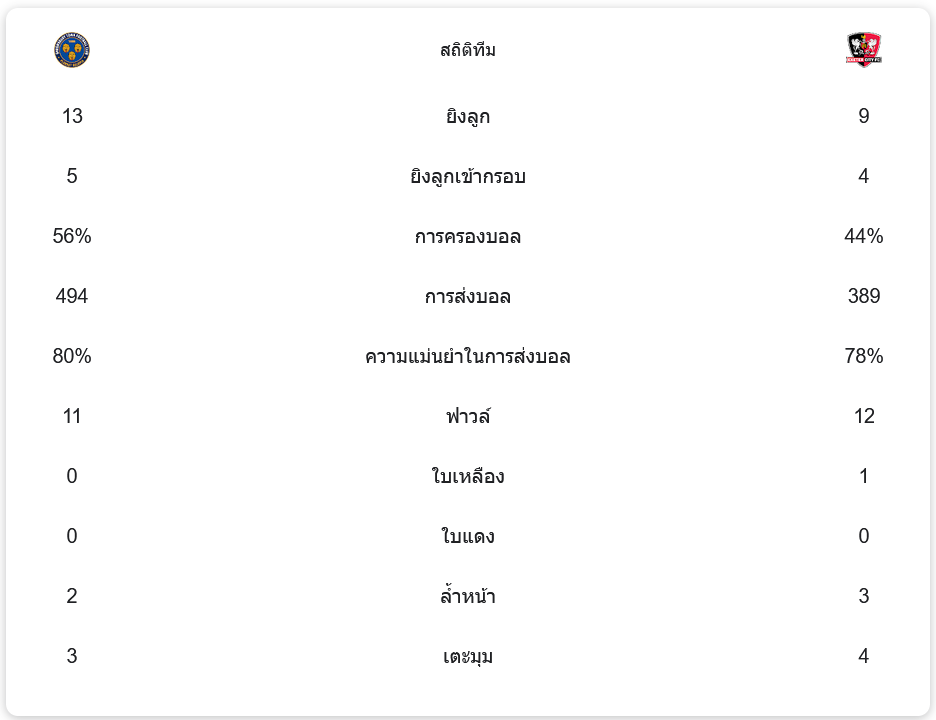Viewport: 936px width, 720px height.
Task: Click the home team's 13 shots value
Action: [72, 117]
